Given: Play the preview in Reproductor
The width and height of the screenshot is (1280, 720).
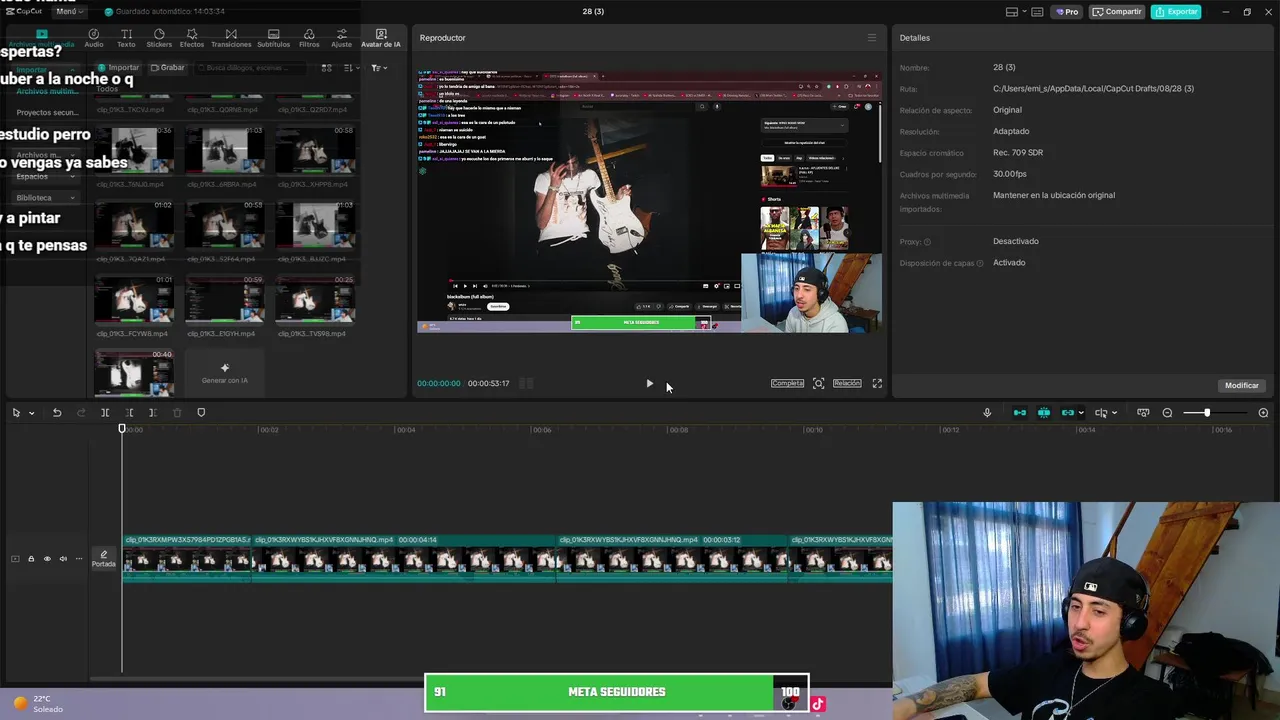Looking at the screenshot, I should pos(649,384).
